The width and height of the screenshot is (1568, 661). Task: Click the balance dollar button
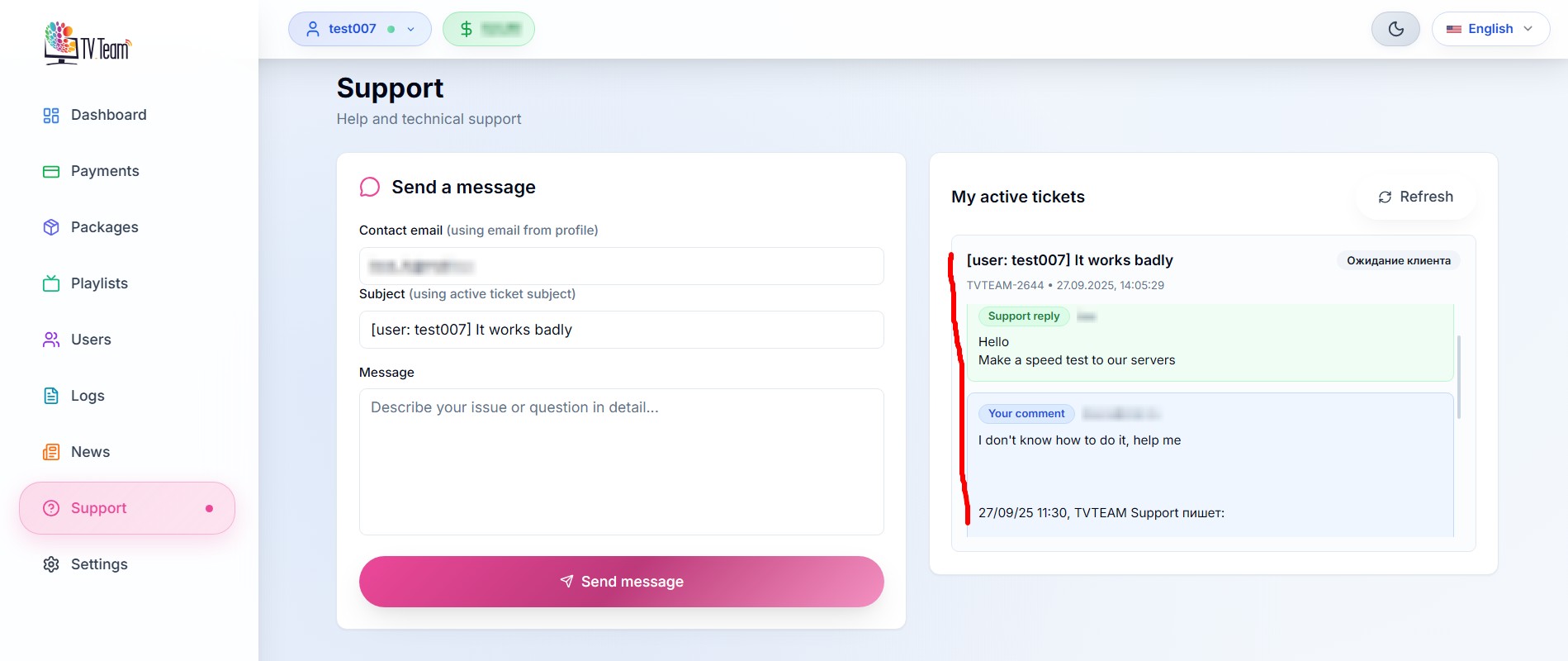click(488, 29)
